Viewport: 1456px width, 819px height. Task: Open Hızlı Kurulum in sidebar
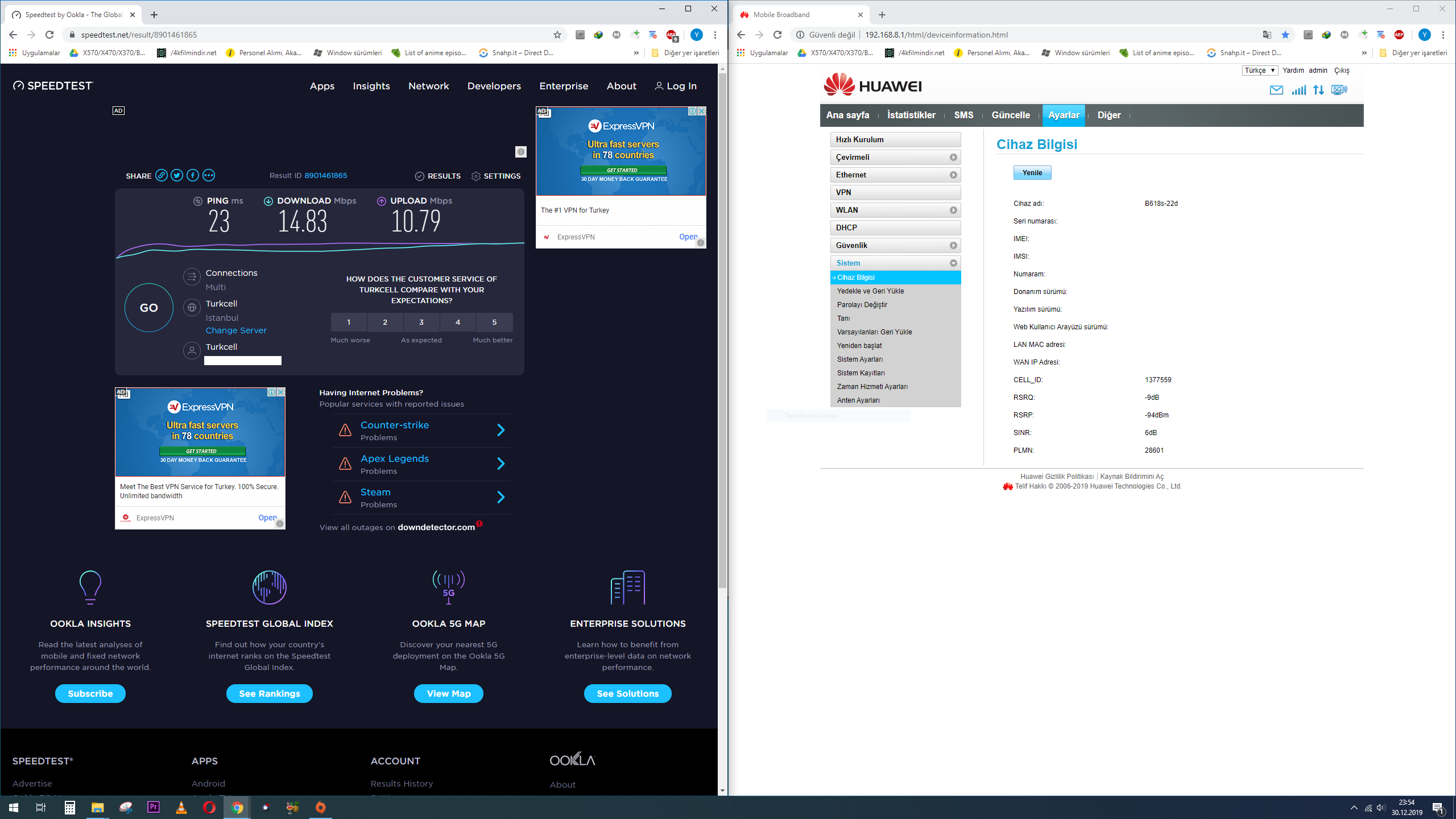(x=895, y=140)
